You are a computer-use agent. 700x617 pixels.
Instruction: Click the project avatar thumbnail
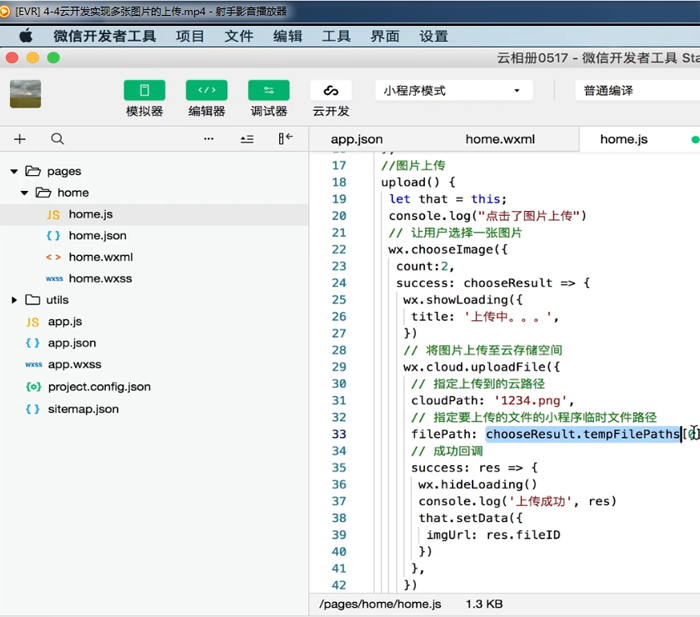click(25, 94)
